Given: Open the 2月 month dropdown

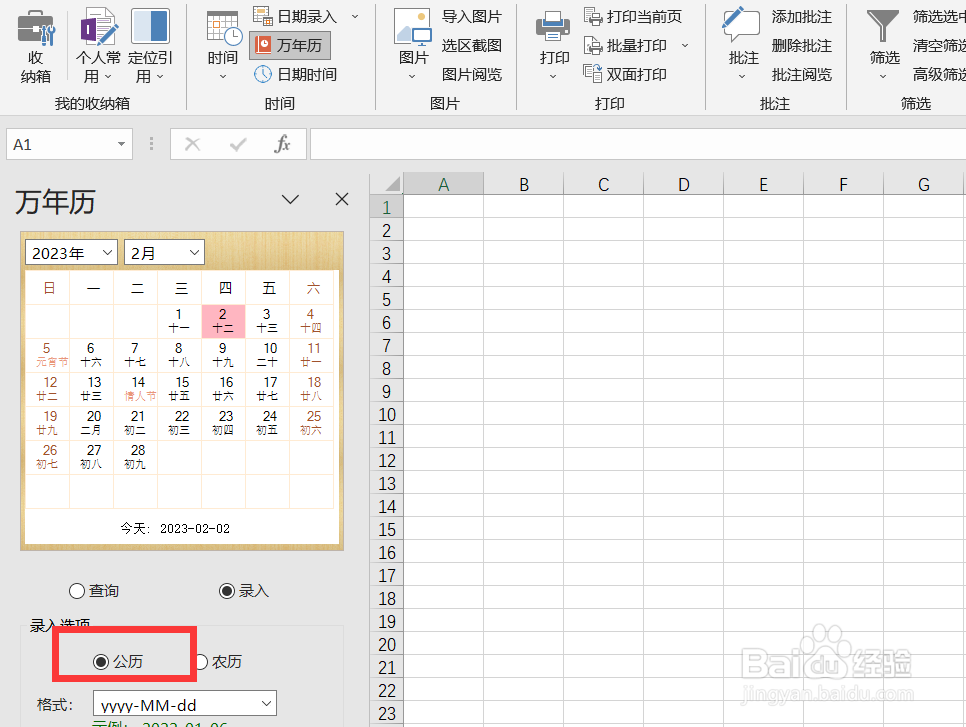Looking at the screenshot, I should click(x=164, y=252).
